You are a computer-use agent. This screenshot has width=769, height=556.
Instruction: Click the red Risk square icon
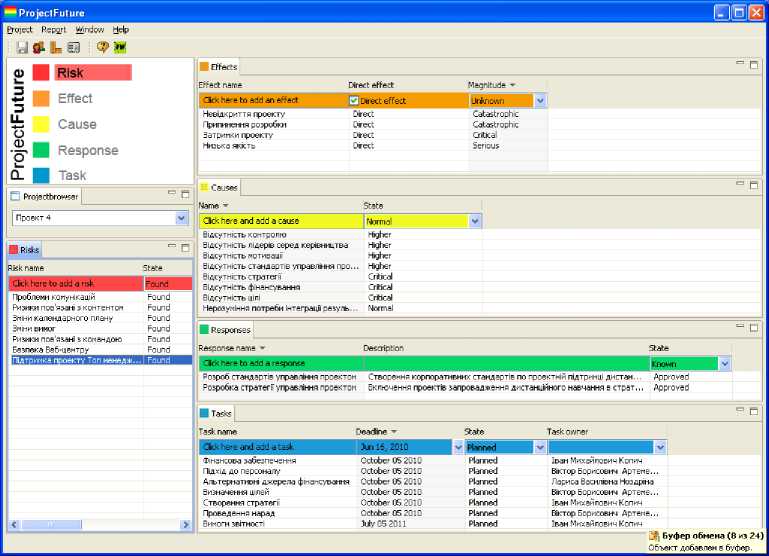click(x=41, y=72)
